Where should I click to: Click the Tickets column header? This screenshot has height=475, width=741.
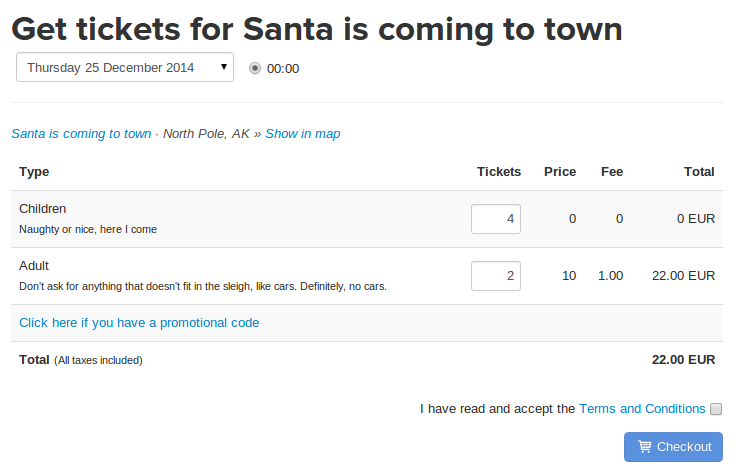(499, 172)
